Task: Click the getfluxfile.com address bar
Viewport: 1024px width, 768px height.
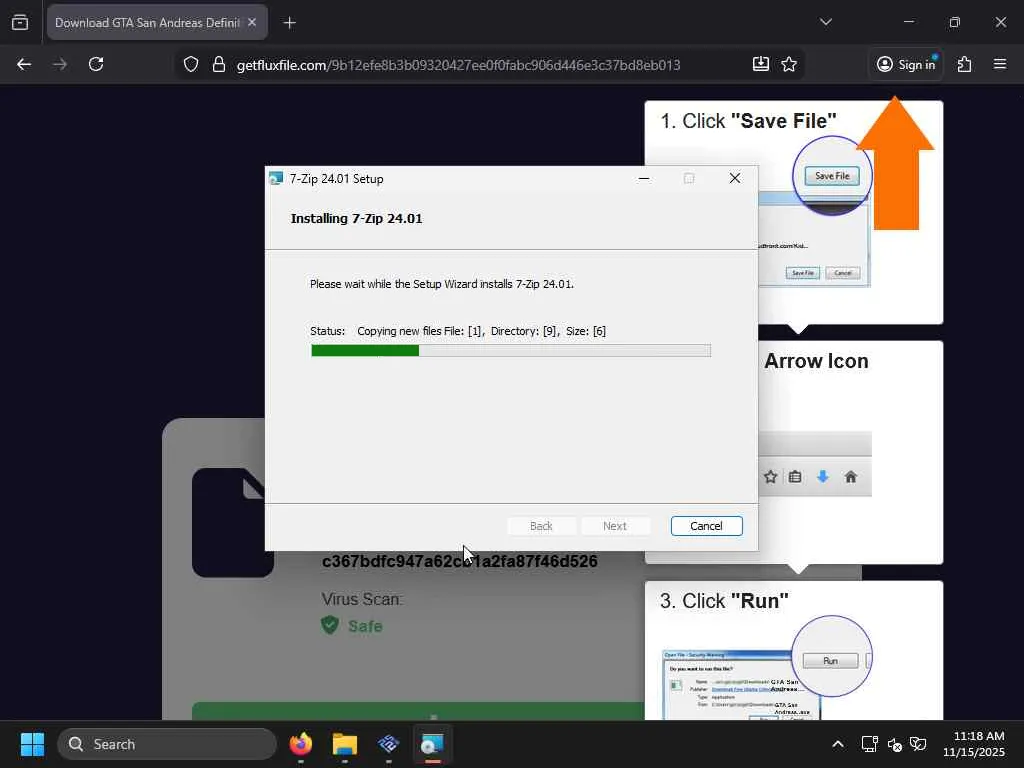Action: click(458, 65)
